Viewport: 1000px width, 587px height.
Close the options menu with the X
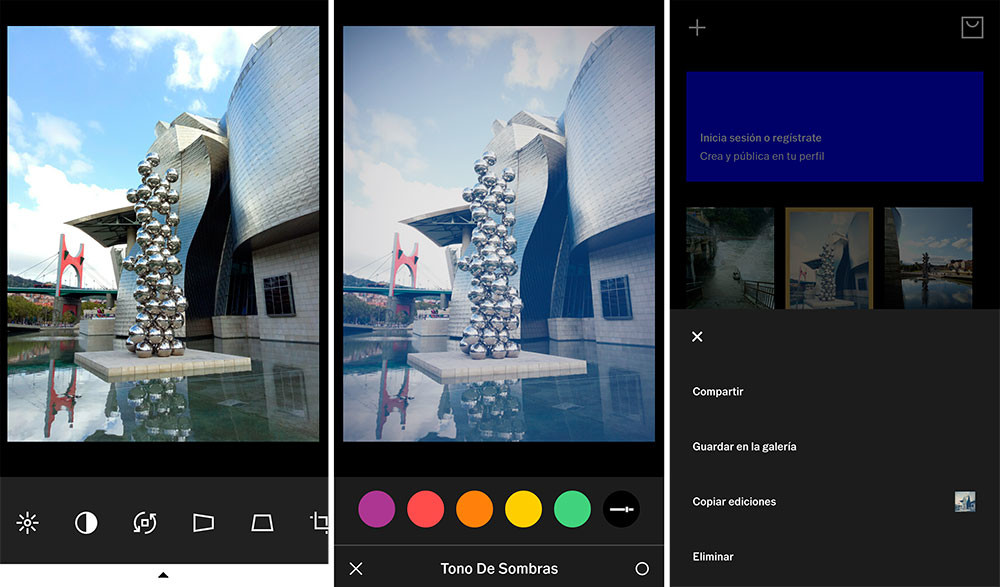(x=697, y=336)
